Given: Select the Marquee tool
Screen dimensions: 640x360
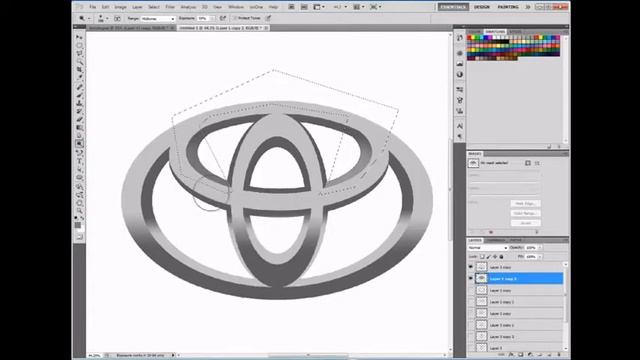Looking at the screenshot, I should click(79, 45).
